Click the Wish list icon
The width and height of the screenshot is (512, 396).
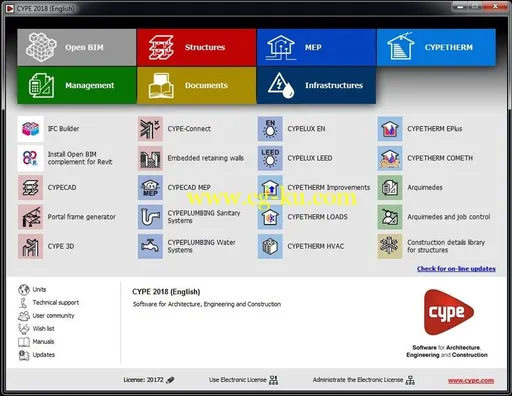pyautogui.click(x=24, y=329)
